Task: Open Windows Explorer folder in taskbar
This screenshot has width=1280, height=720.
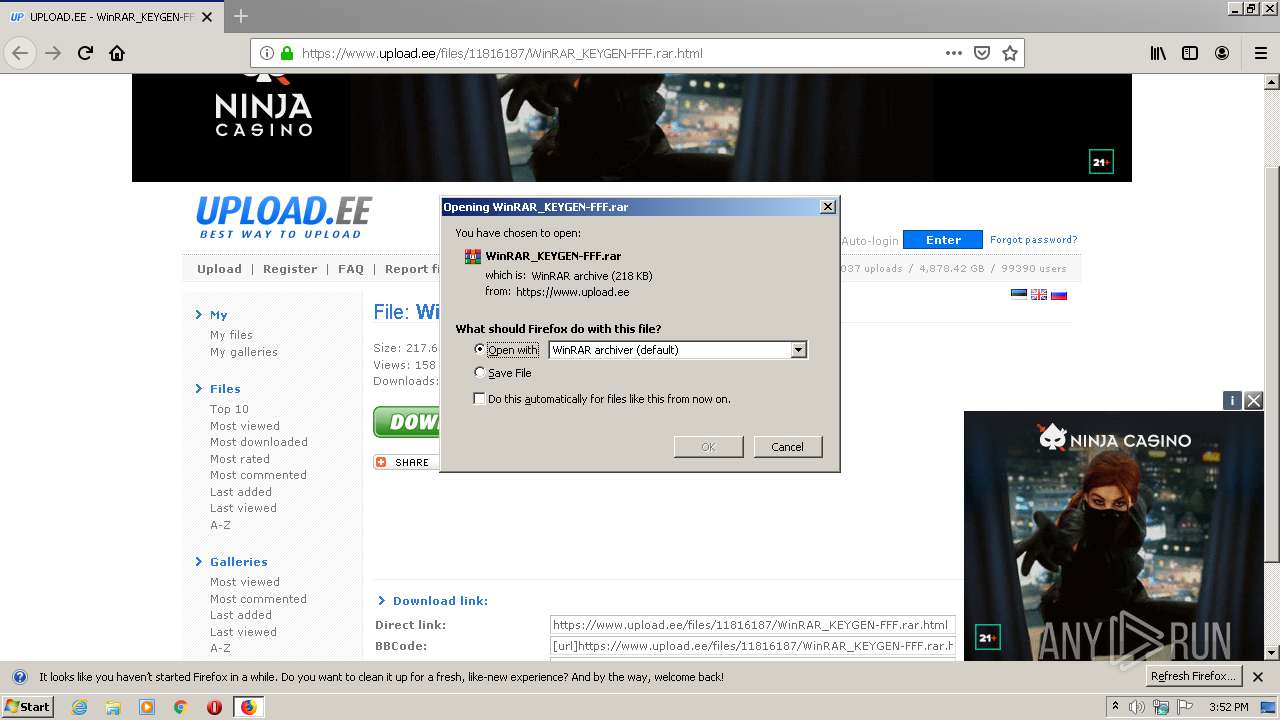Action: (113, 707)
